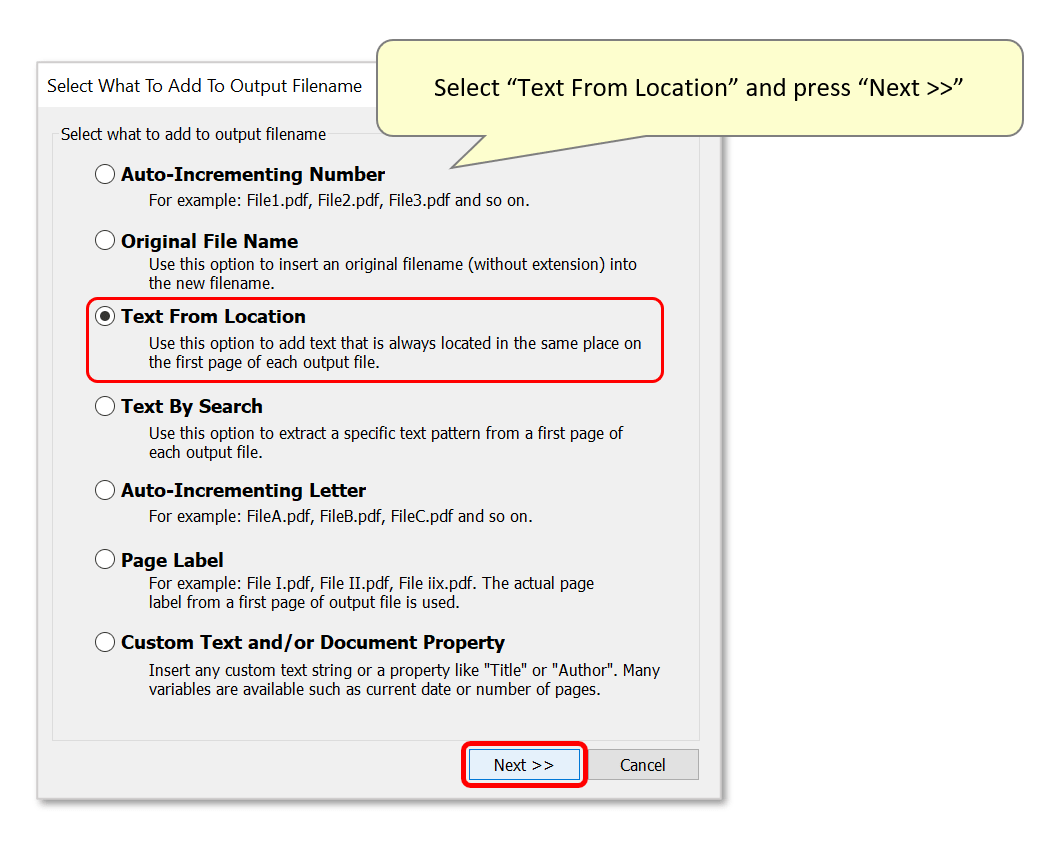This screenshot has height=841, width=1048.
Task: Select Custom Text and/or Document Property
Action: tap(105, 642)
